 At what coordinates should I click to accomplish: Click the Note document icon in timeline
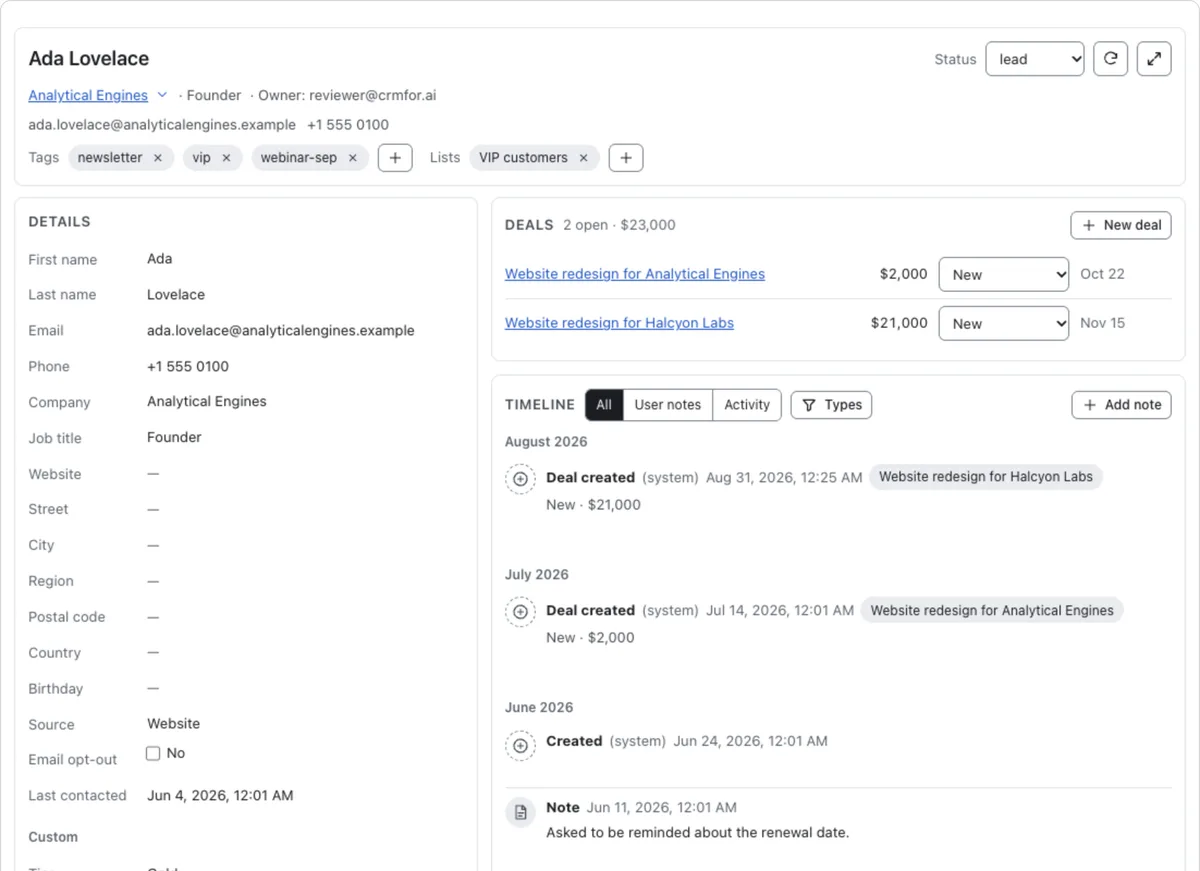520,812
